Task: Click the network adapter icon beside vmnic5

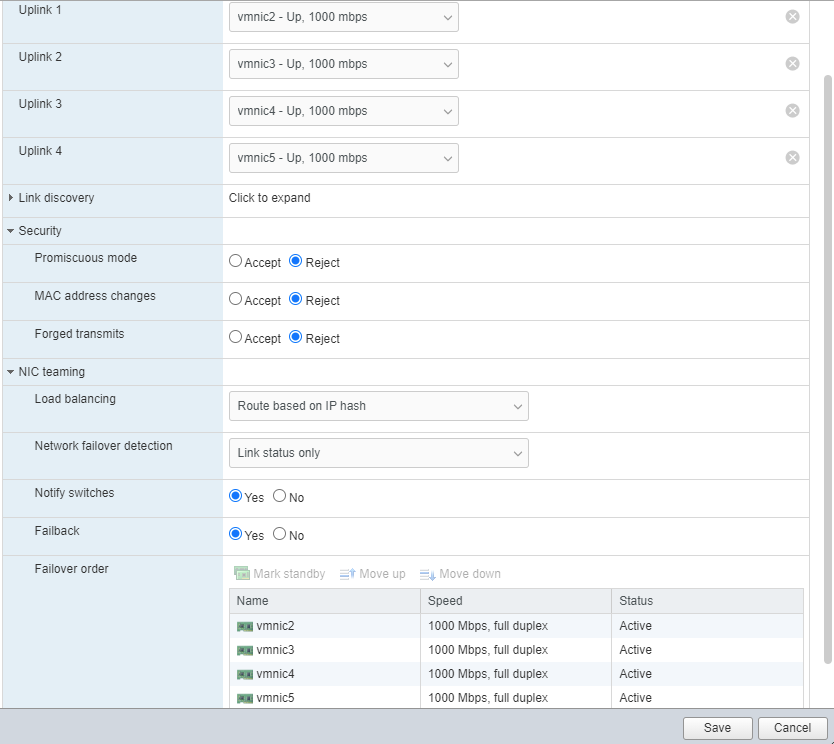Action: [243, 697]
